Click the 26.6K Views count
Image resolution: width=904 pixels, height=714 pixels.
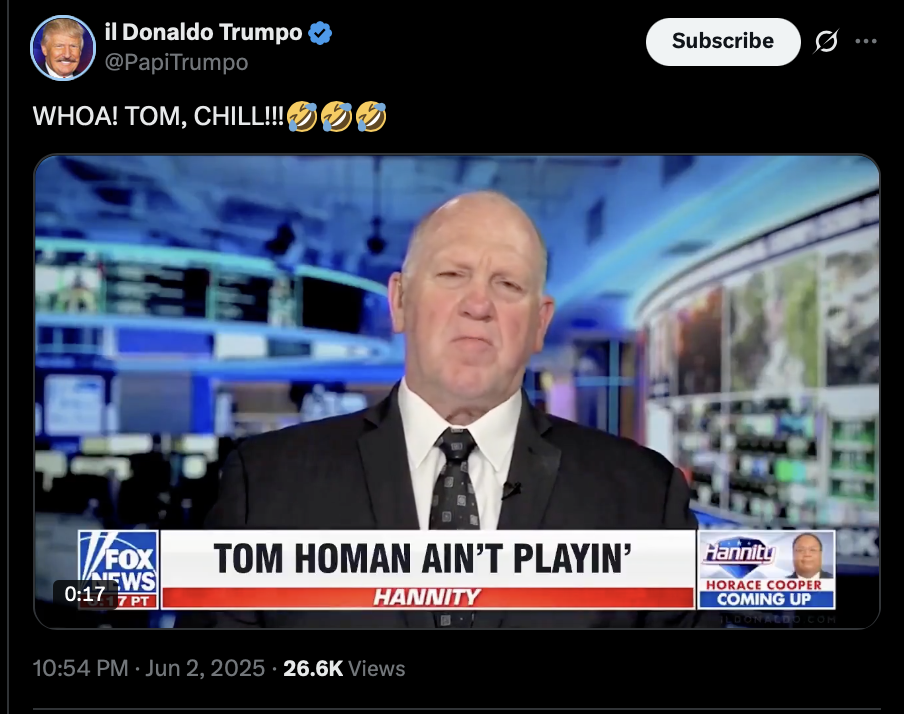coord(344,668)
